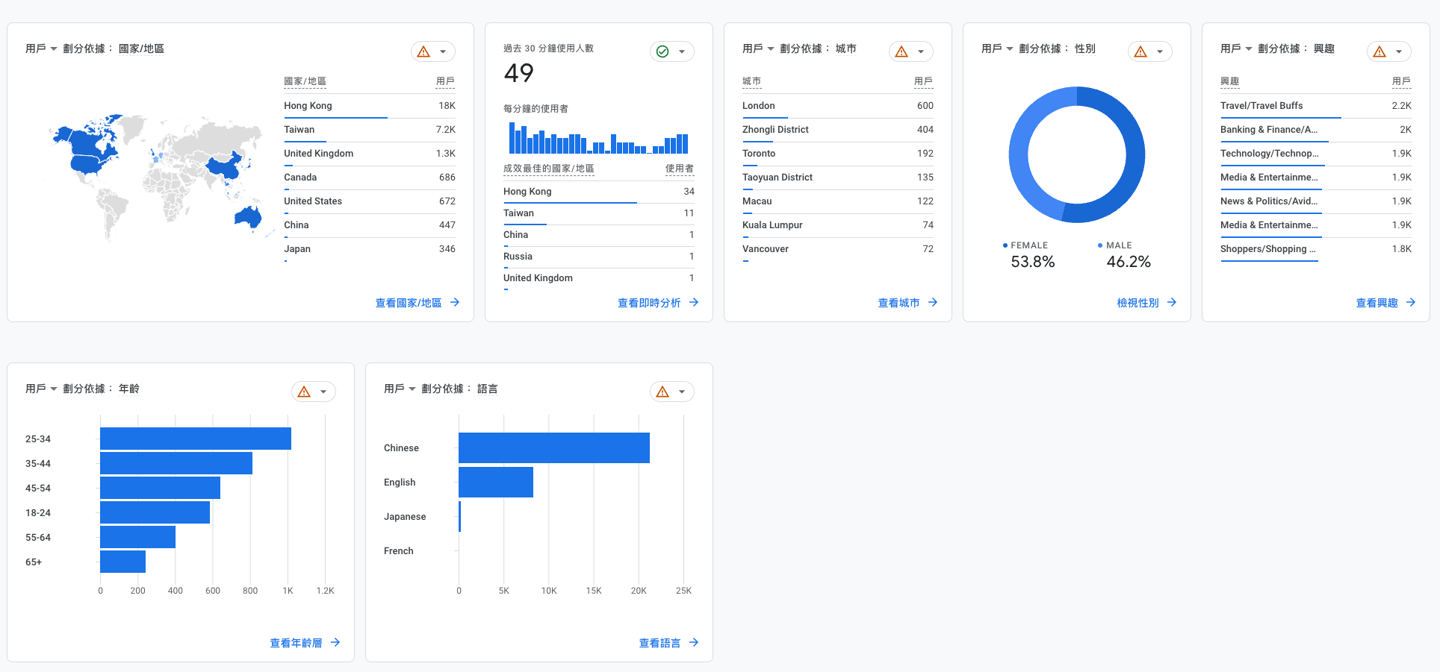Open 用戶 metric dropdown on city card
This screenshot has width=1440, height=672.
click(758, 49)
